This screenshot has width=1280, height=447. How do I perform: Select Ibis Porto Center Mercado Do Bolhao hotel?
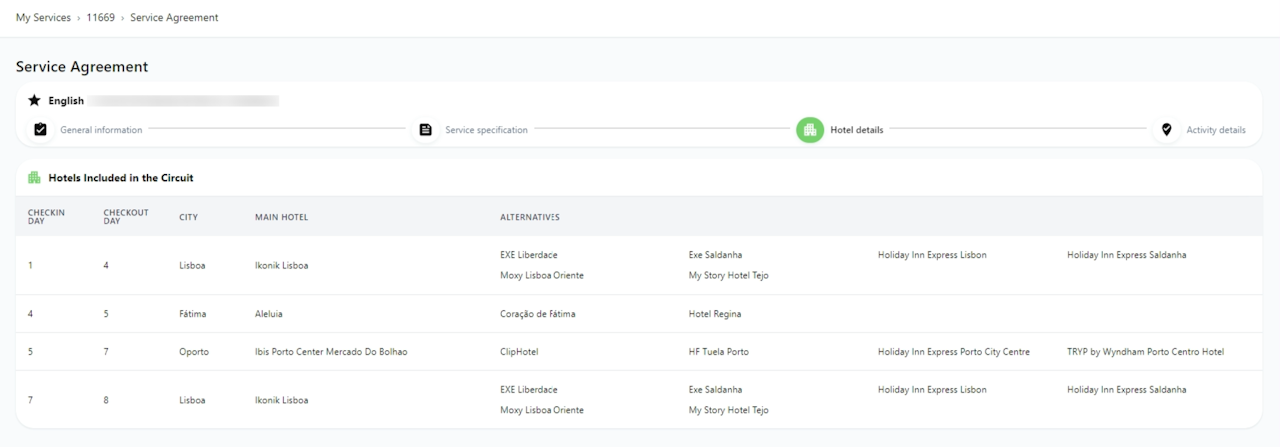(331, 352)
